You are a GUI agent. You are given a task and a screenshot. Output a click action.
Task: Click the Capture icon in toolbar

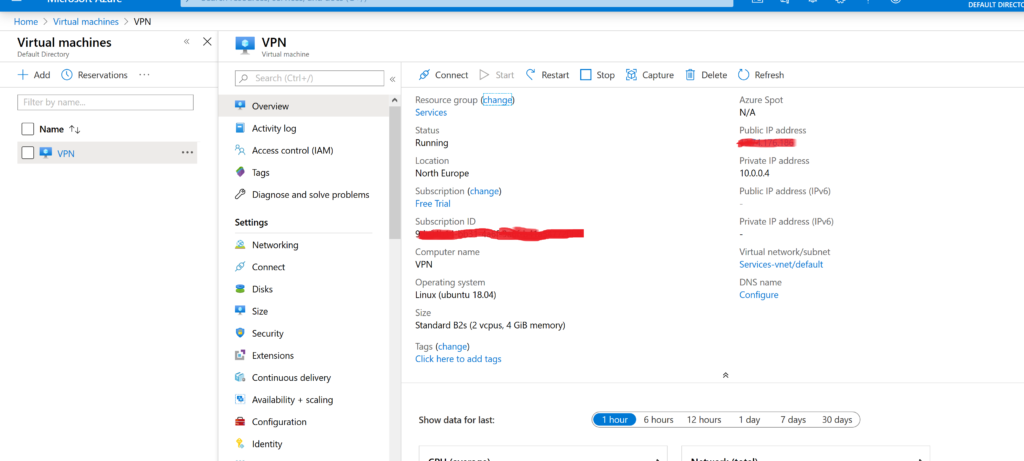point(632,75)
